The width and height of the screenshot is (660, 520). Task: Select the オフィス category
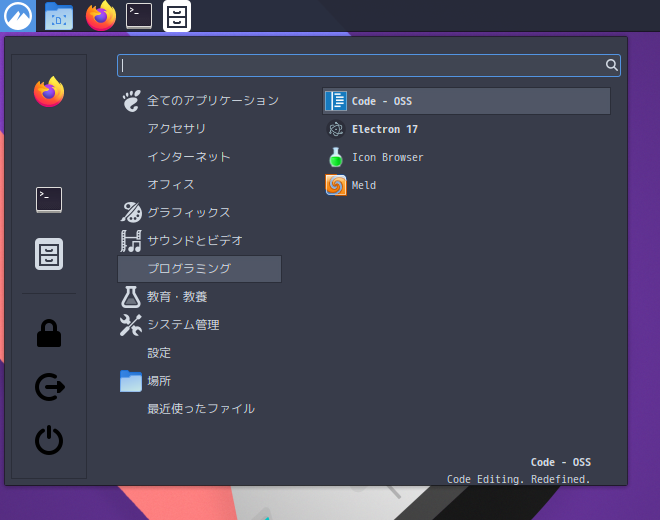[200, 184]
